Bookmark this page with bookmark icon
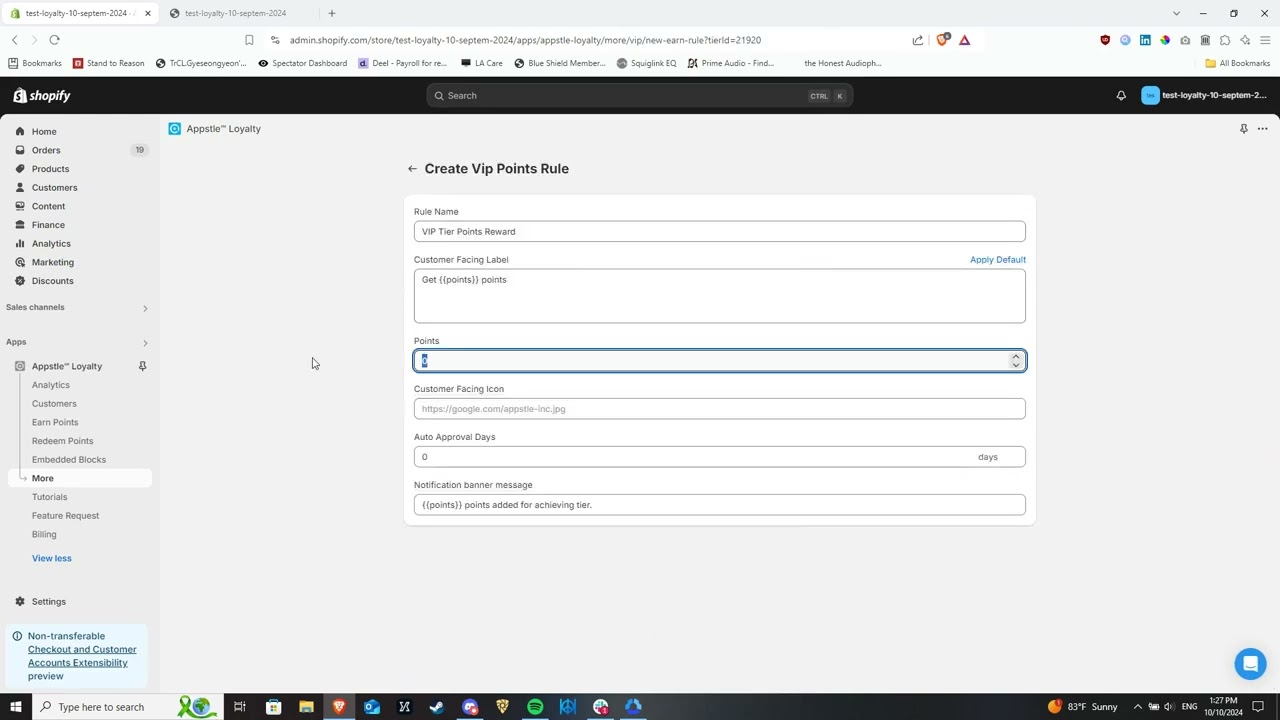Viewport: 1280px width, 720px height. tap(249, 40)
